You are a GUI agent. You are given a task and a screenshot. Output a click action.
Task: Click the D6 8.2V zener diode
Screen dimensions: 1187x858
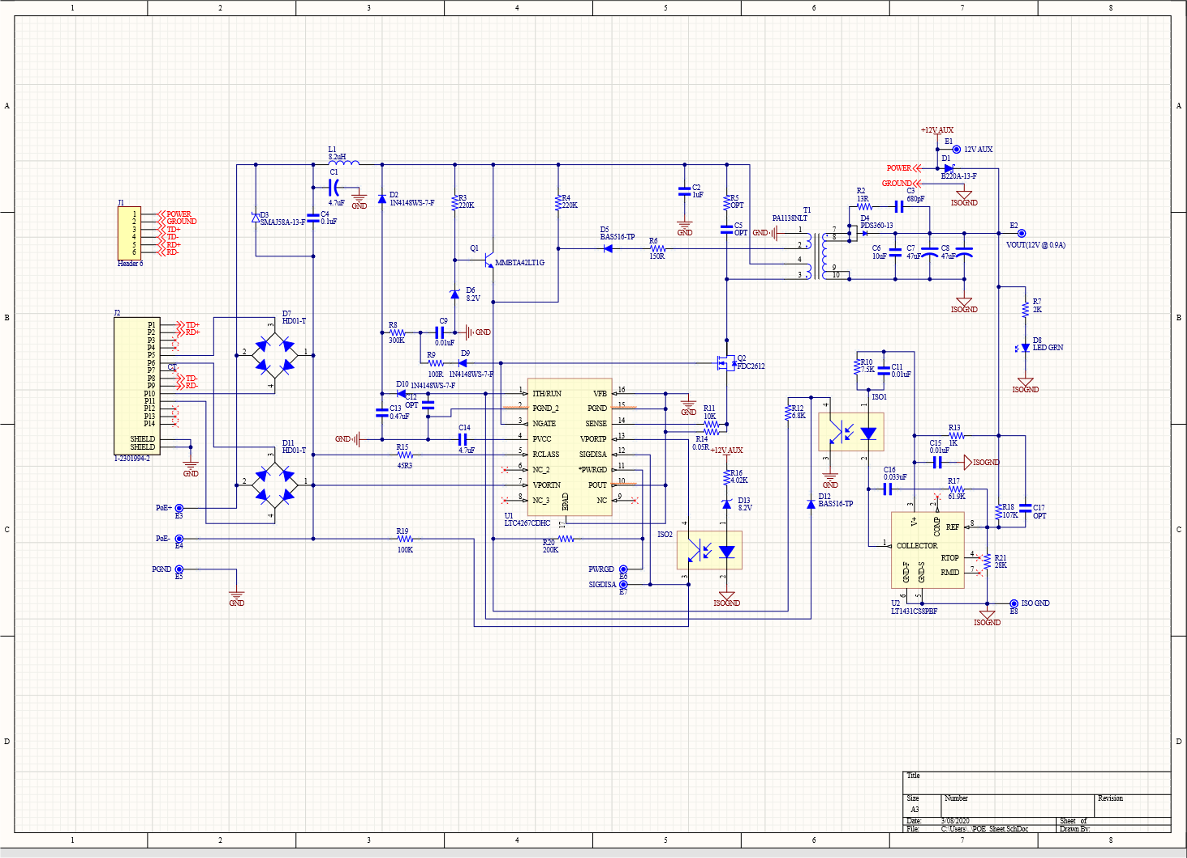455,294
